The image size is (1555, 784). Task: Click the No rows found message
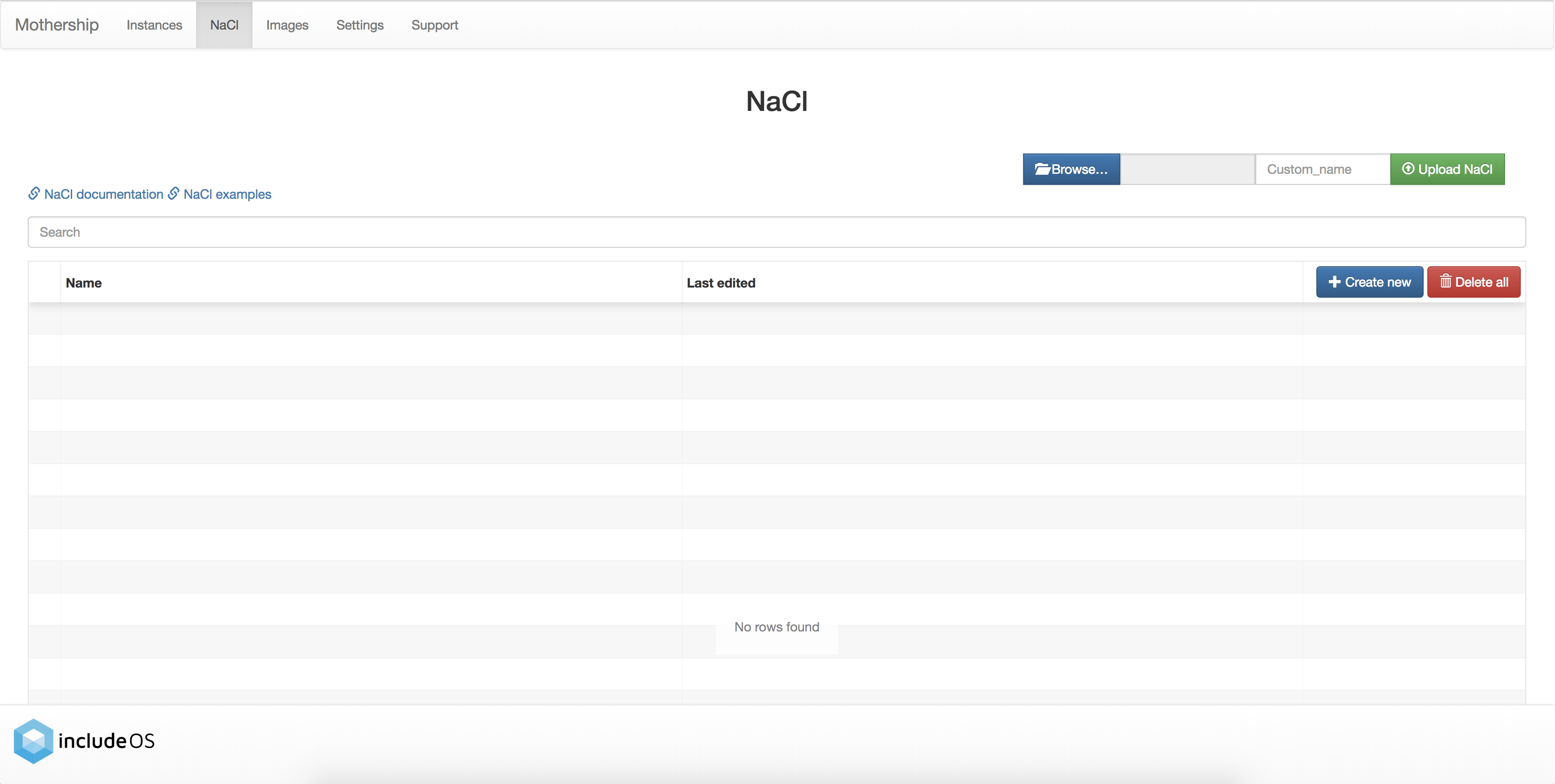coord(776,627)
